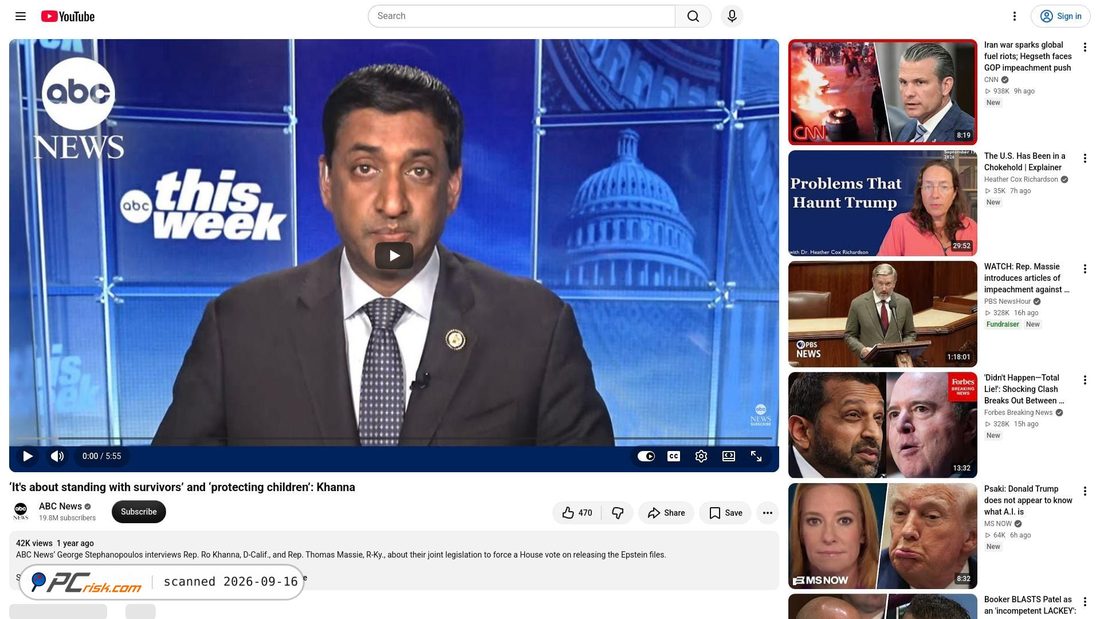This screenshot has width=1100, height=619.
Task: Save video to a playlist
Action: pos(725,513)
